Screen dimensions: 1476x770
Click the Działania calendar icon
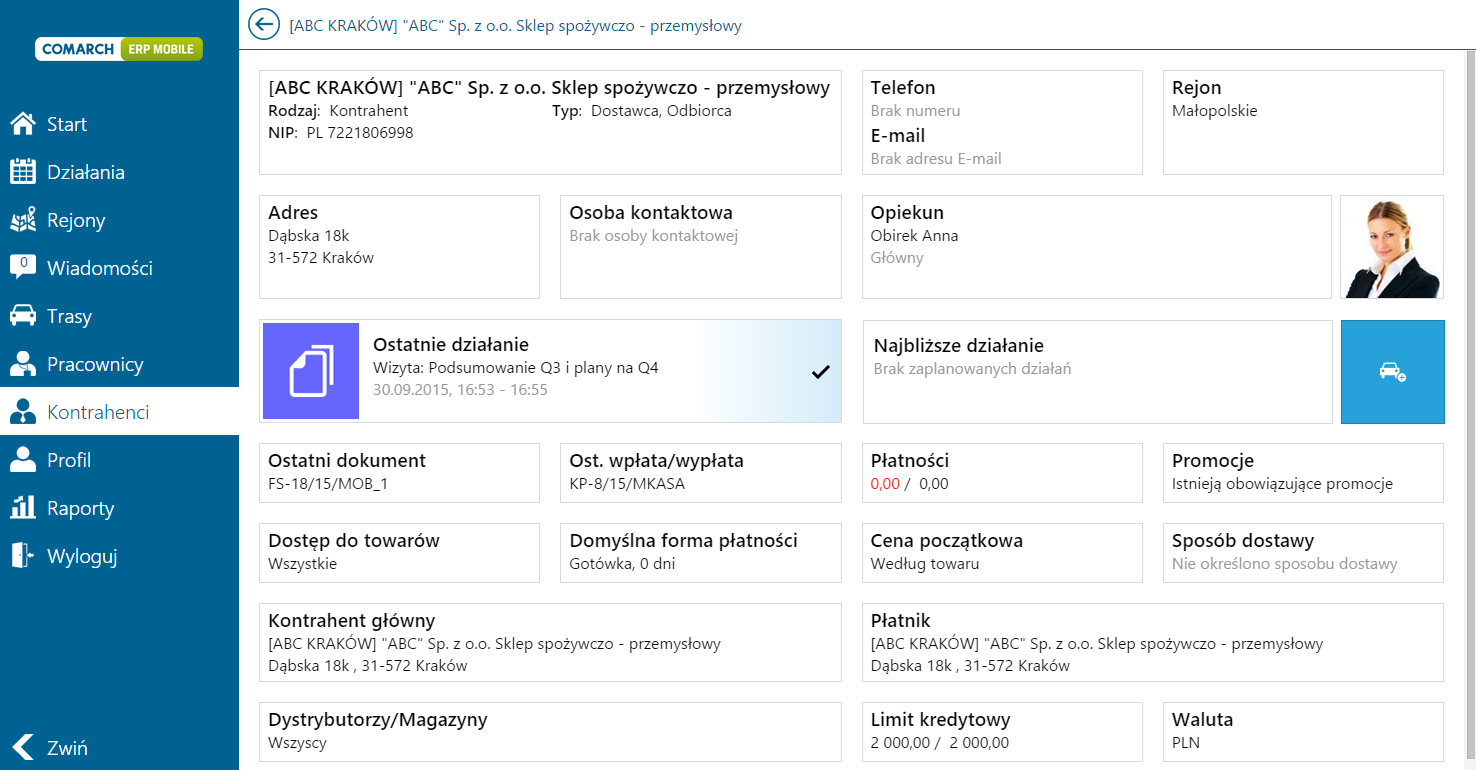(22, 172)
